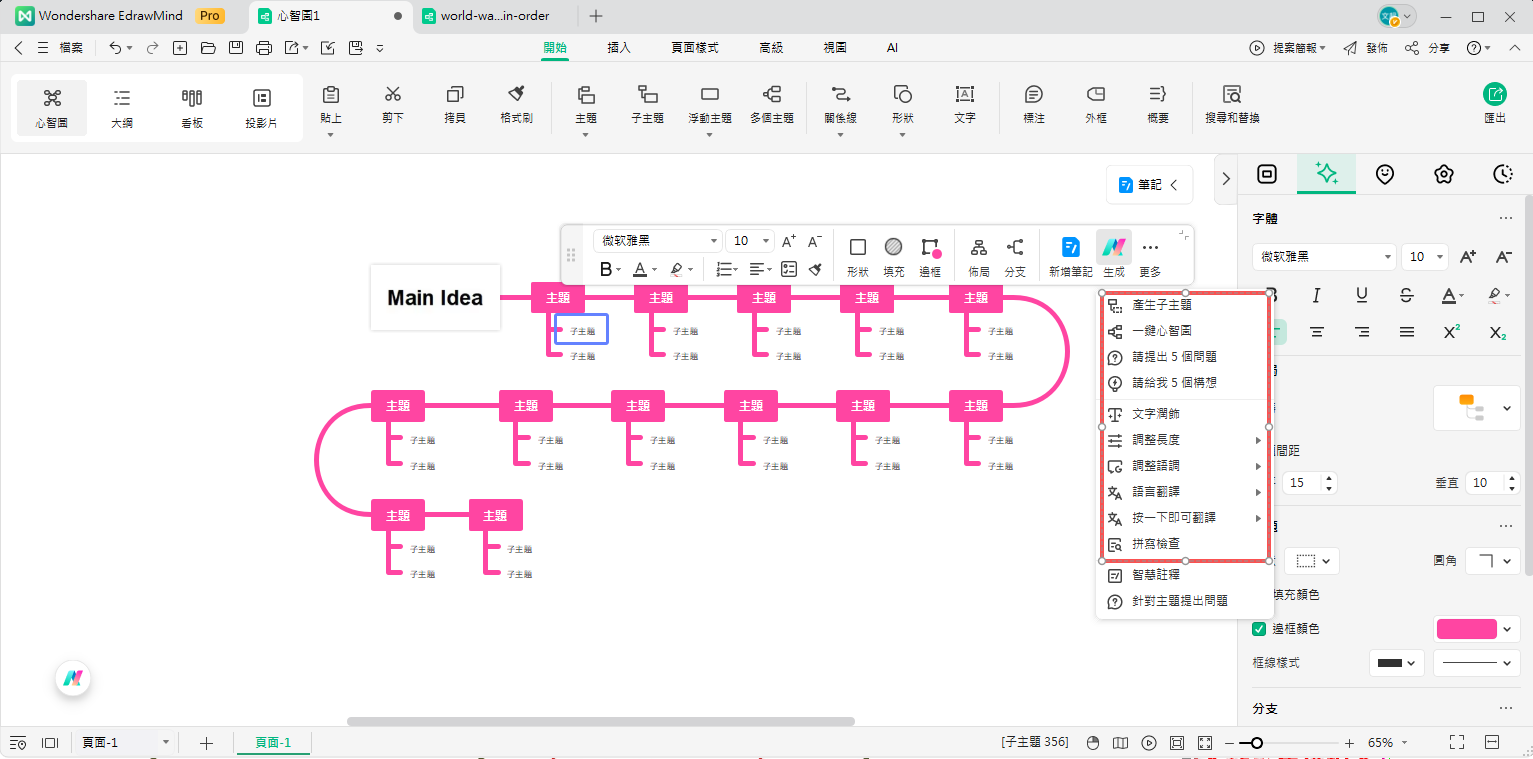Toggle strikethrough in the font panel
Viewport: 1533px width, 759px height.
[1406, 295]
